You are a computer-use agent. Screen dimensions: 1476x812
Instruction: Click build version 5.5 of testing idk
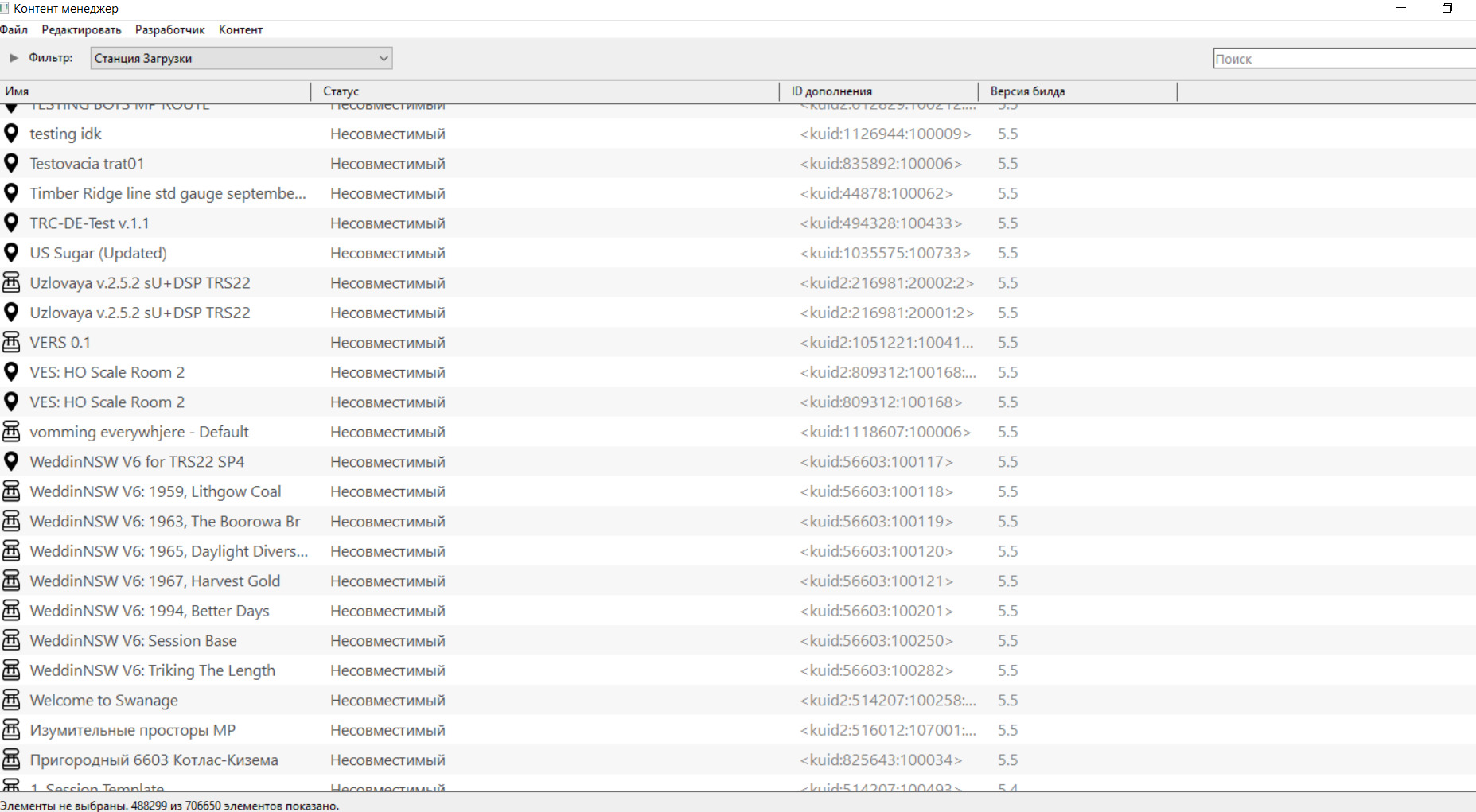[x=1007, y=134]
